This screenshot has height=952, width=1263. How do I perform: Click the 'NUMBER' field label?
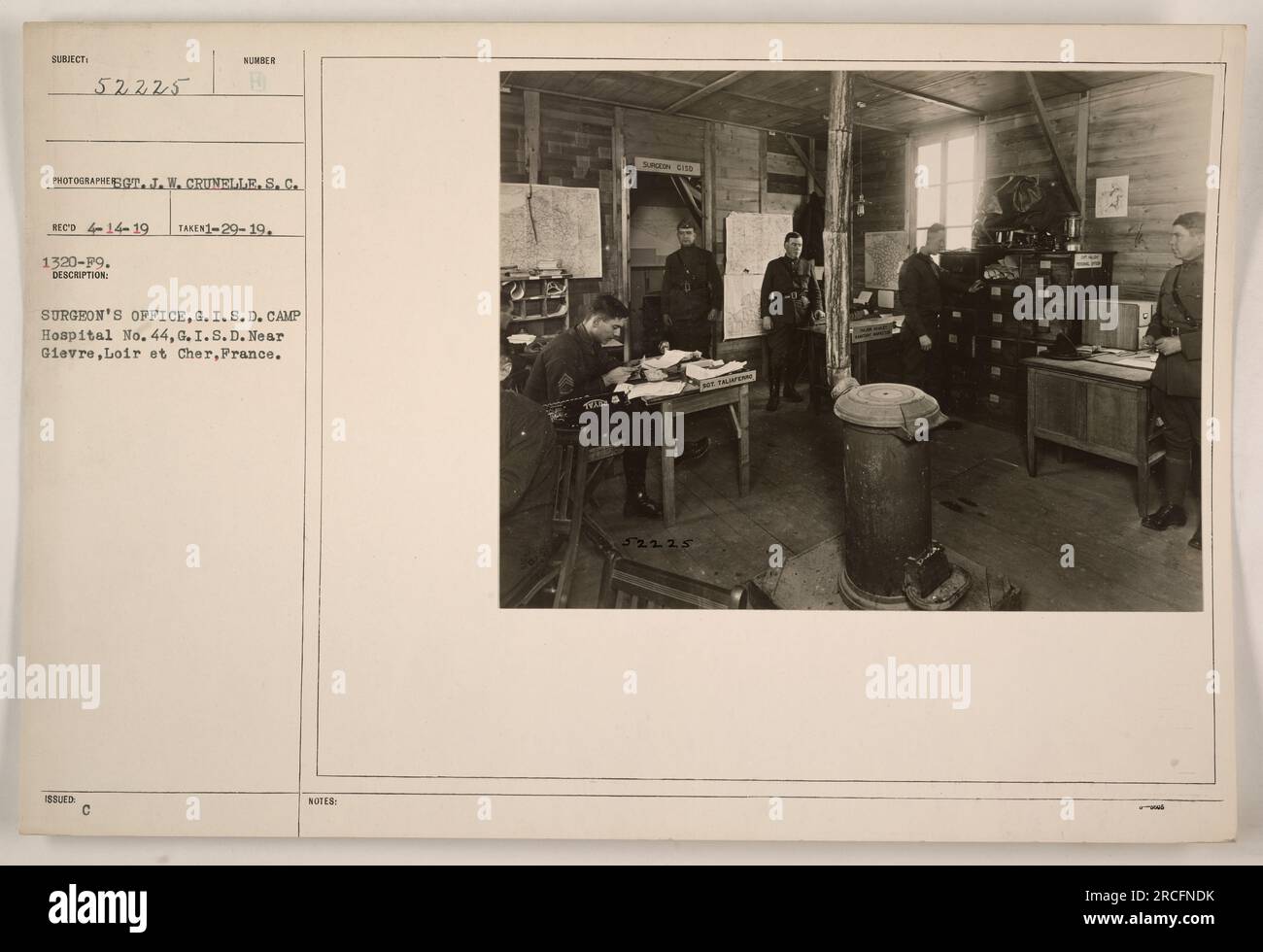(259, 61)
